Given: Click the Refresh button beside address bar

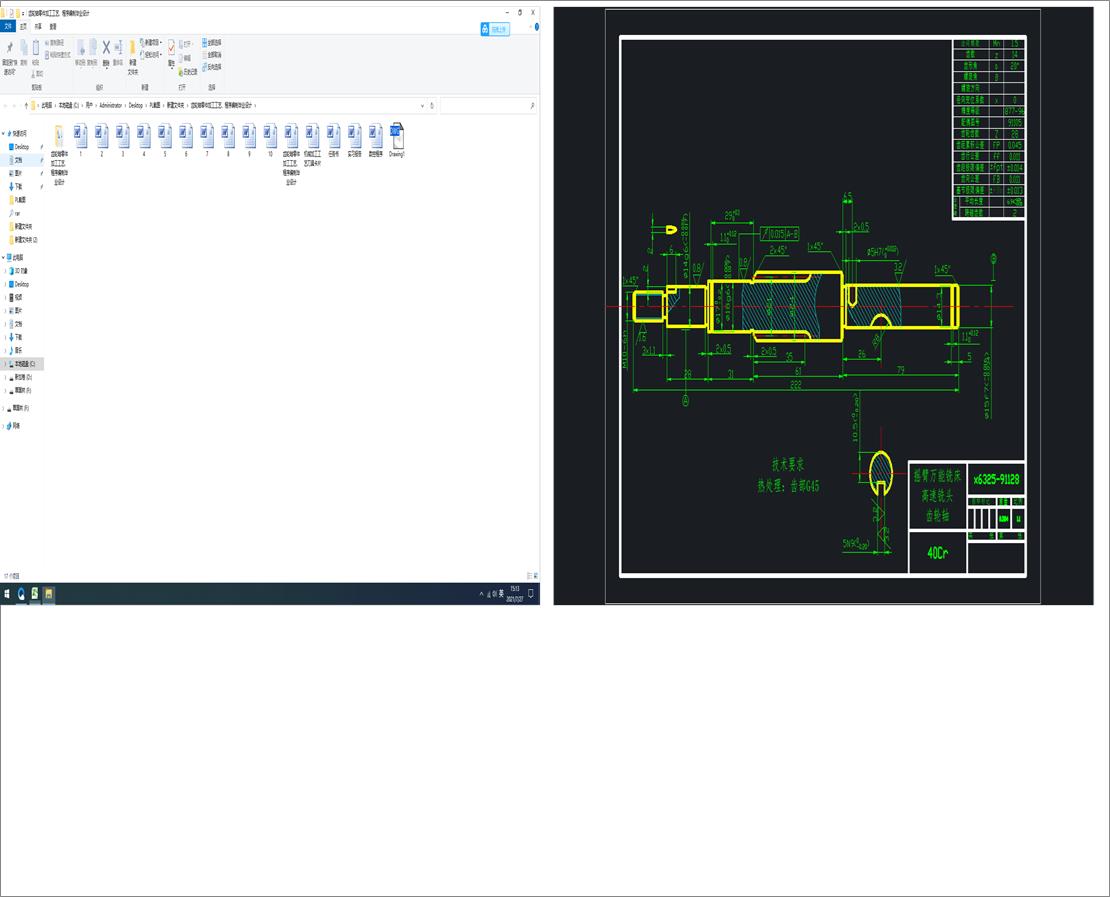Looking at the screenshot, I should coord(432,105).
